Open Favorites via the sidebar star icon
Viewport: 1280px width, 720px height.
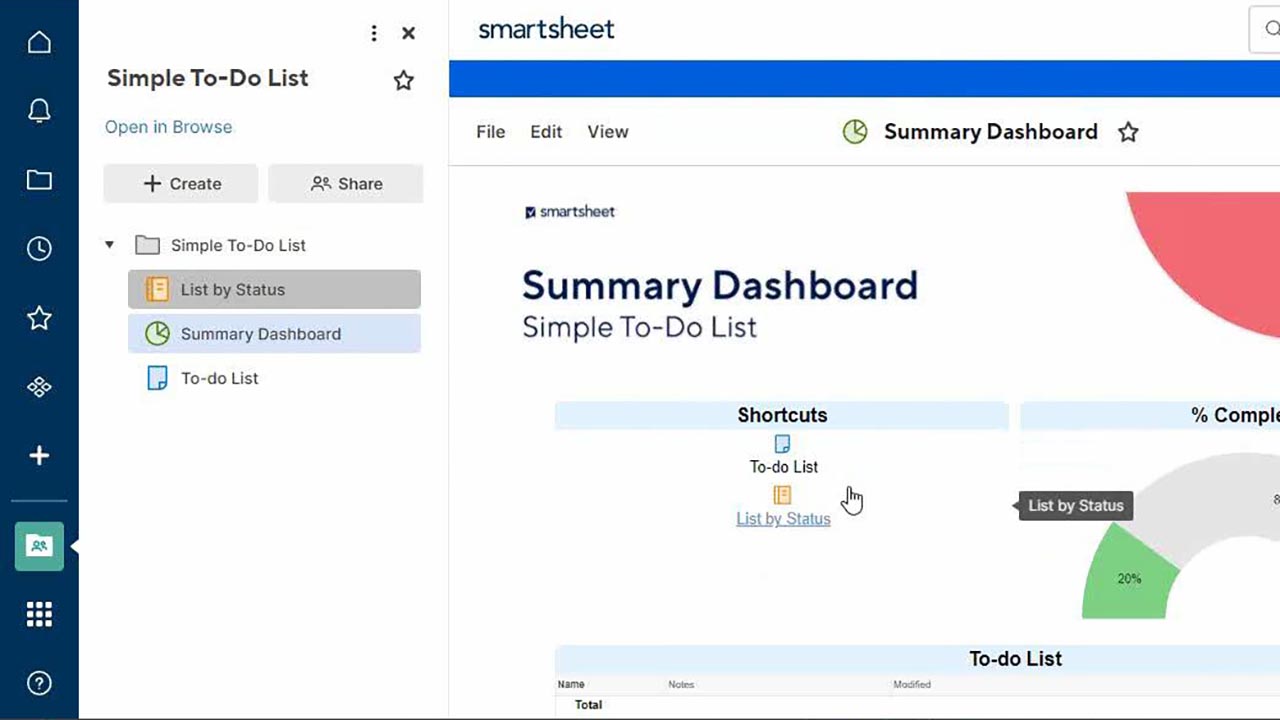[39, 317]
